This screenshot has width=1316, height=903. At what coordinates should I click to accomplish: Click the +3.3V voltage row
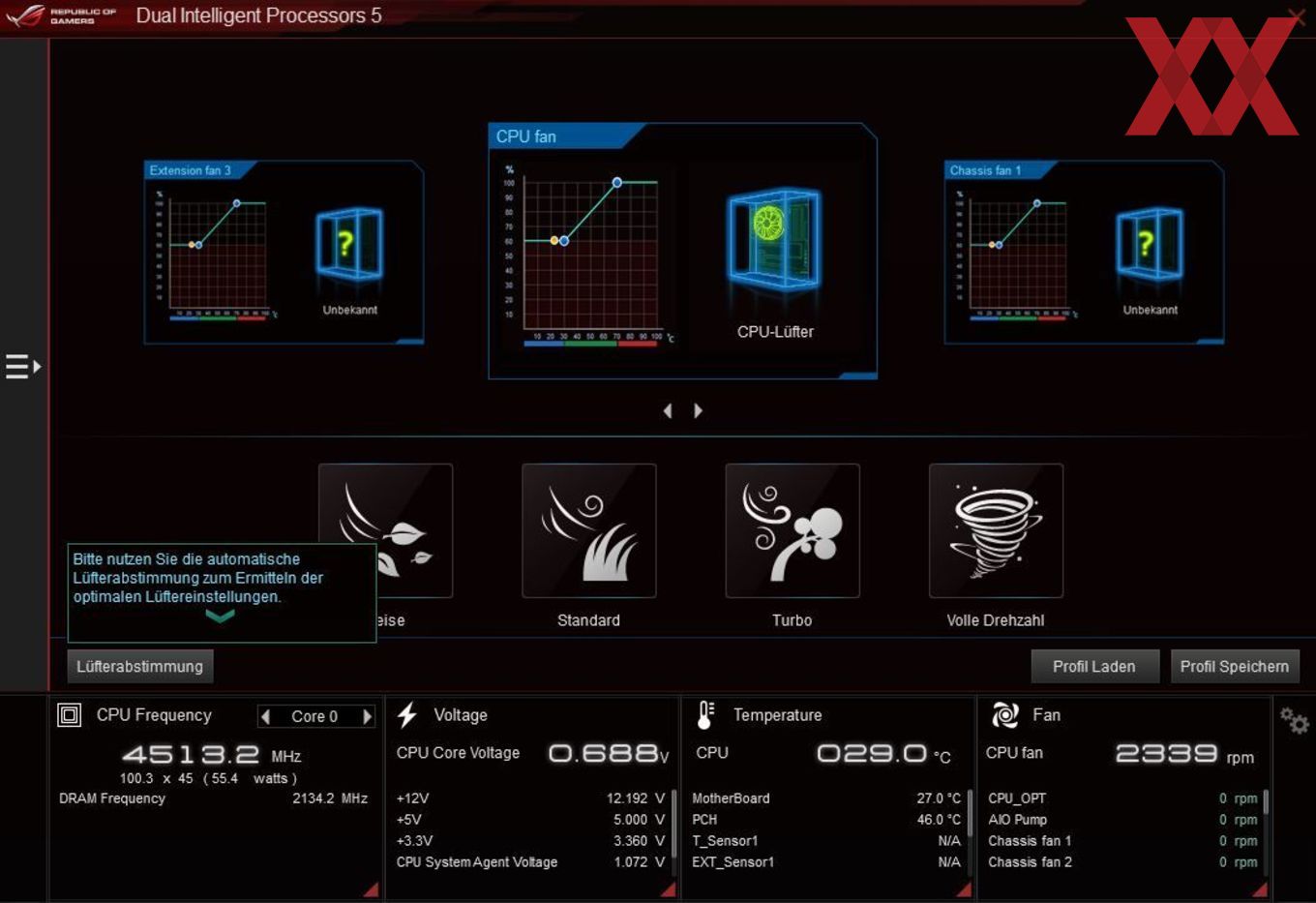click(x=530, y=841)
